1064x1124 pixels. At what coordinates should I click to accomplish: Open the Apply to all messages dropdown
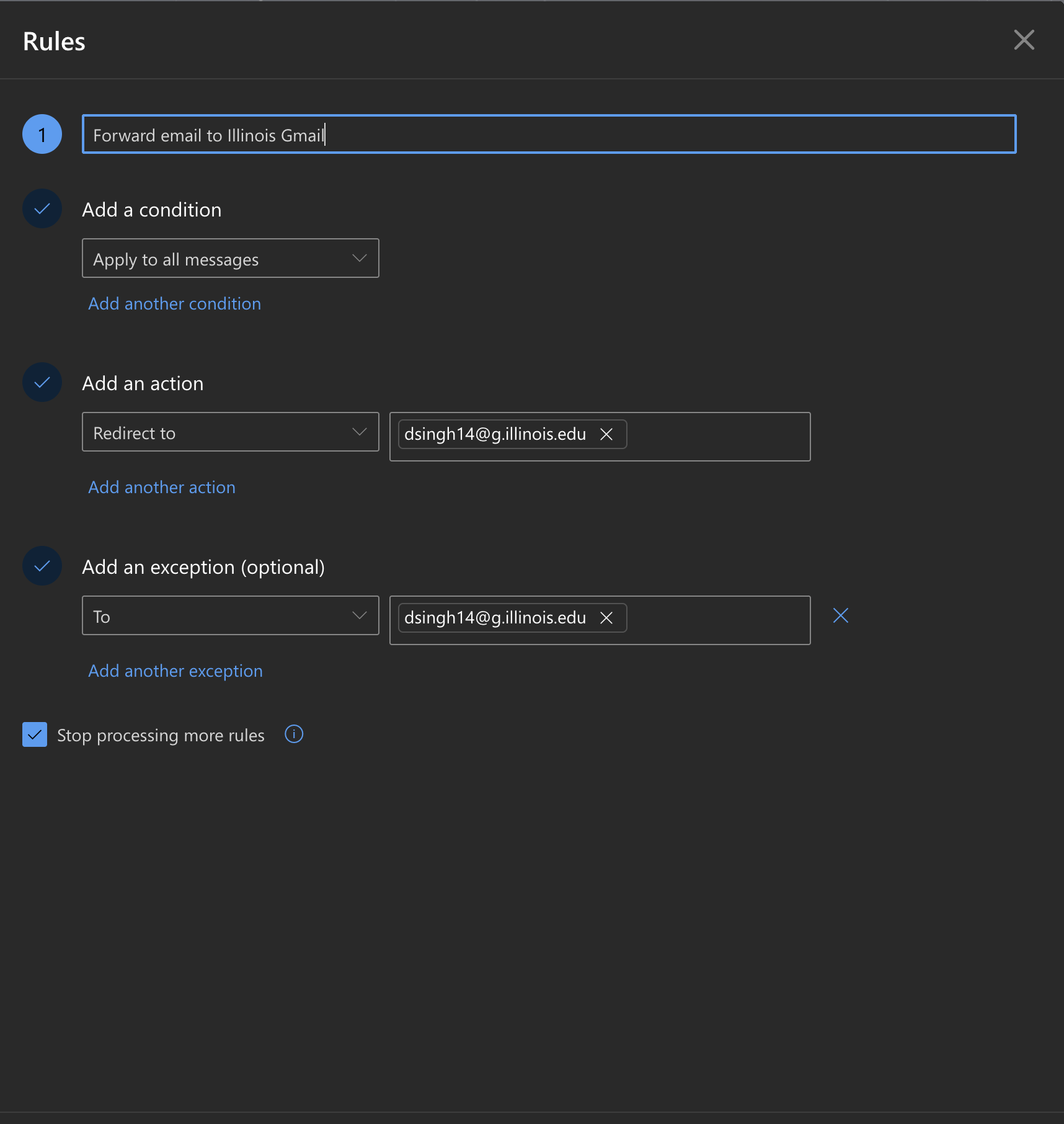point(230,258)
